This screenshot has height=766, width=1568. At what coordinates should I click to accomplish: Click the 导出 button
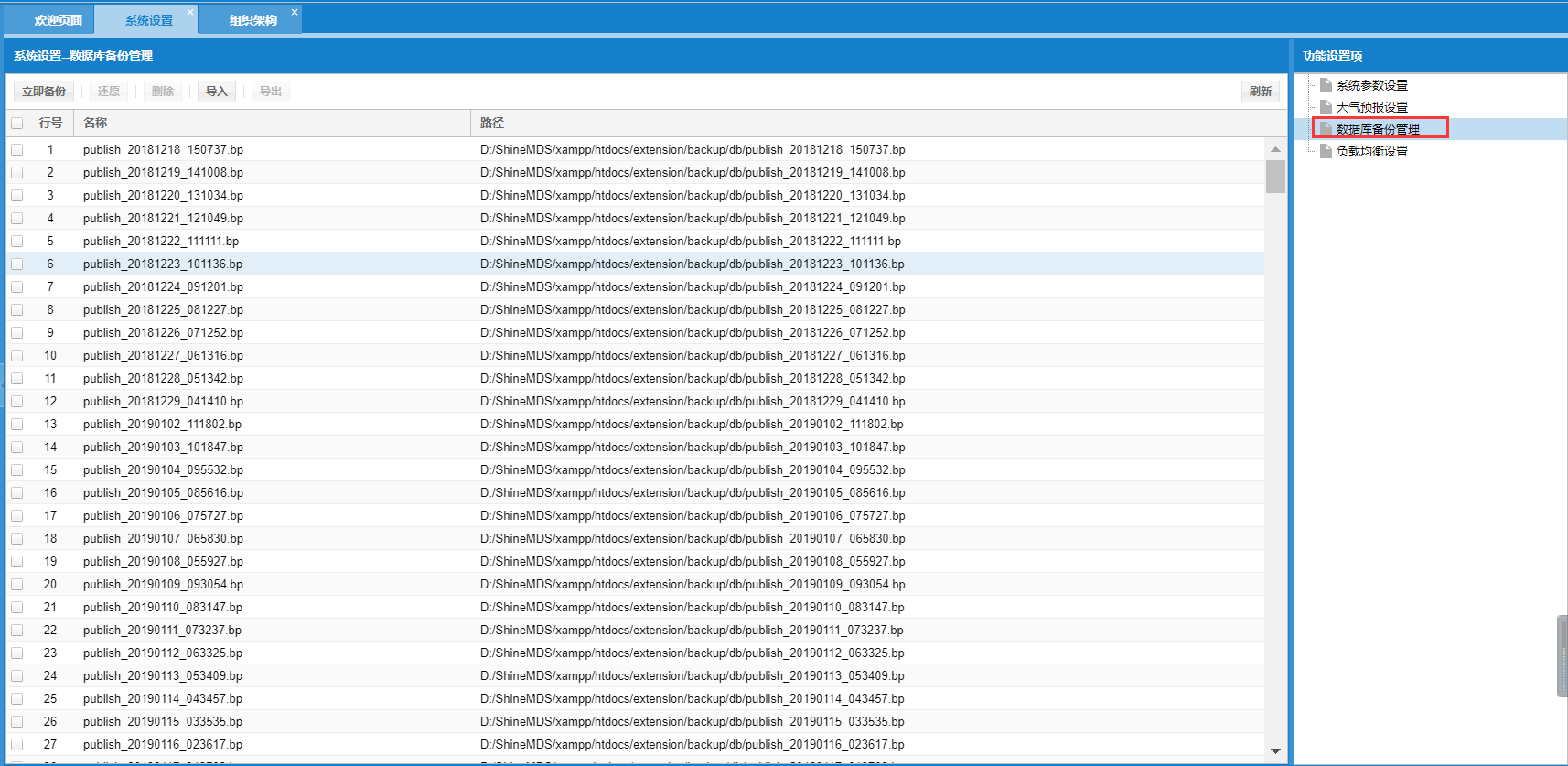coord(271,92)
